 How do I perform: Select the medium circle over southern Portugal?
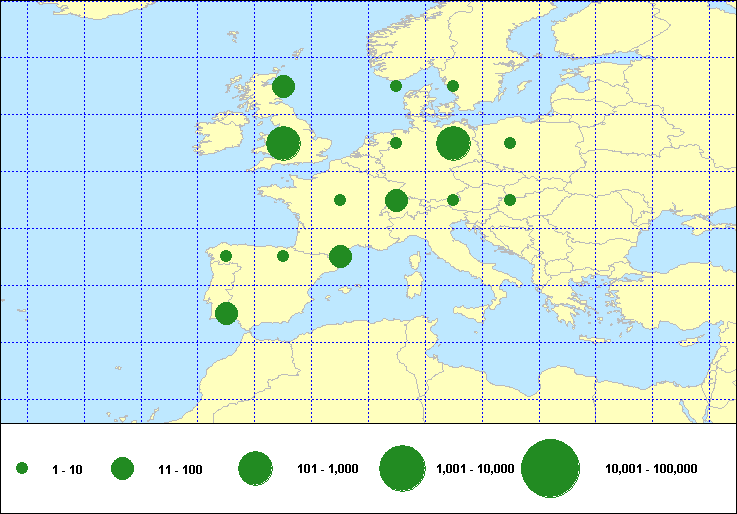click(226, 314)
